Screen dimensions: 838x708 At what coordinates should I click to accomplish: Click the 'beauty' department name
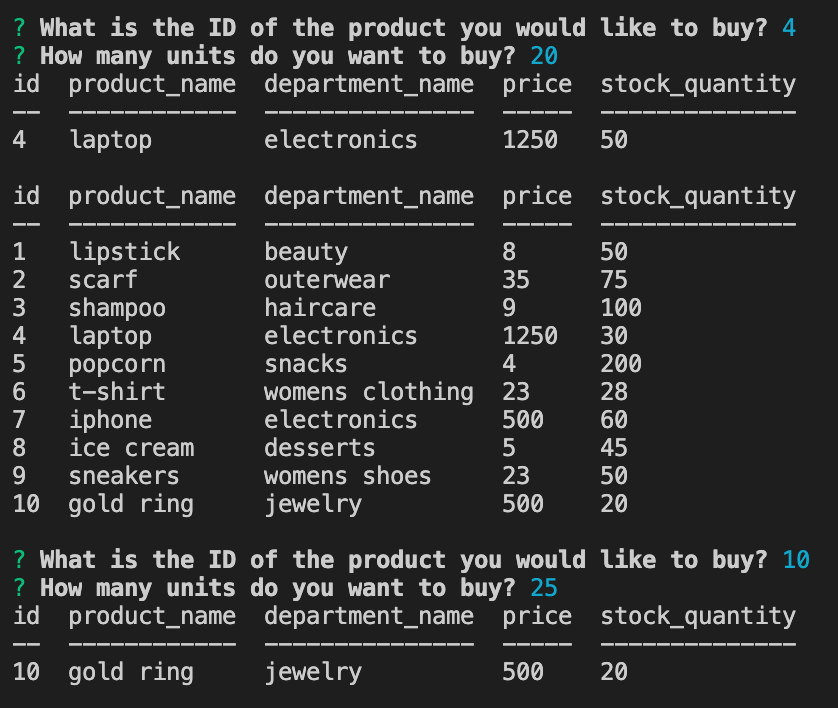(306, 252)
